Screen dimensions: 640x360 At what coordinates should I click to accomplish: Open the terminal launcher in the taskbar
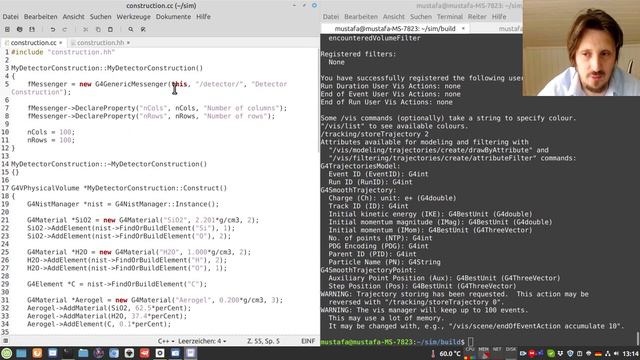point(68,353)
